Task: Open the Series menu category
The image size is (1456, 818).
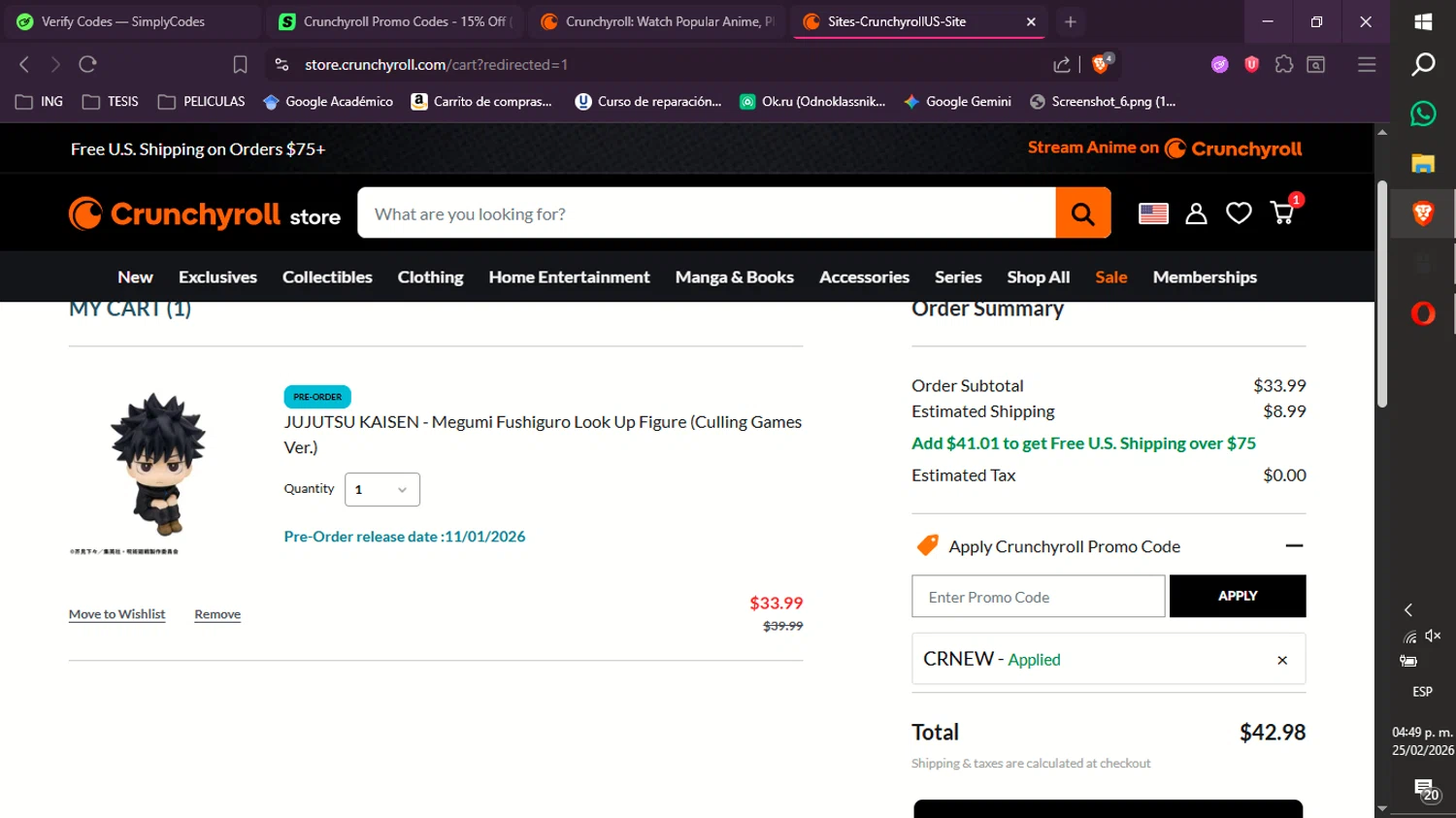Action: click(x=958, y=278)
